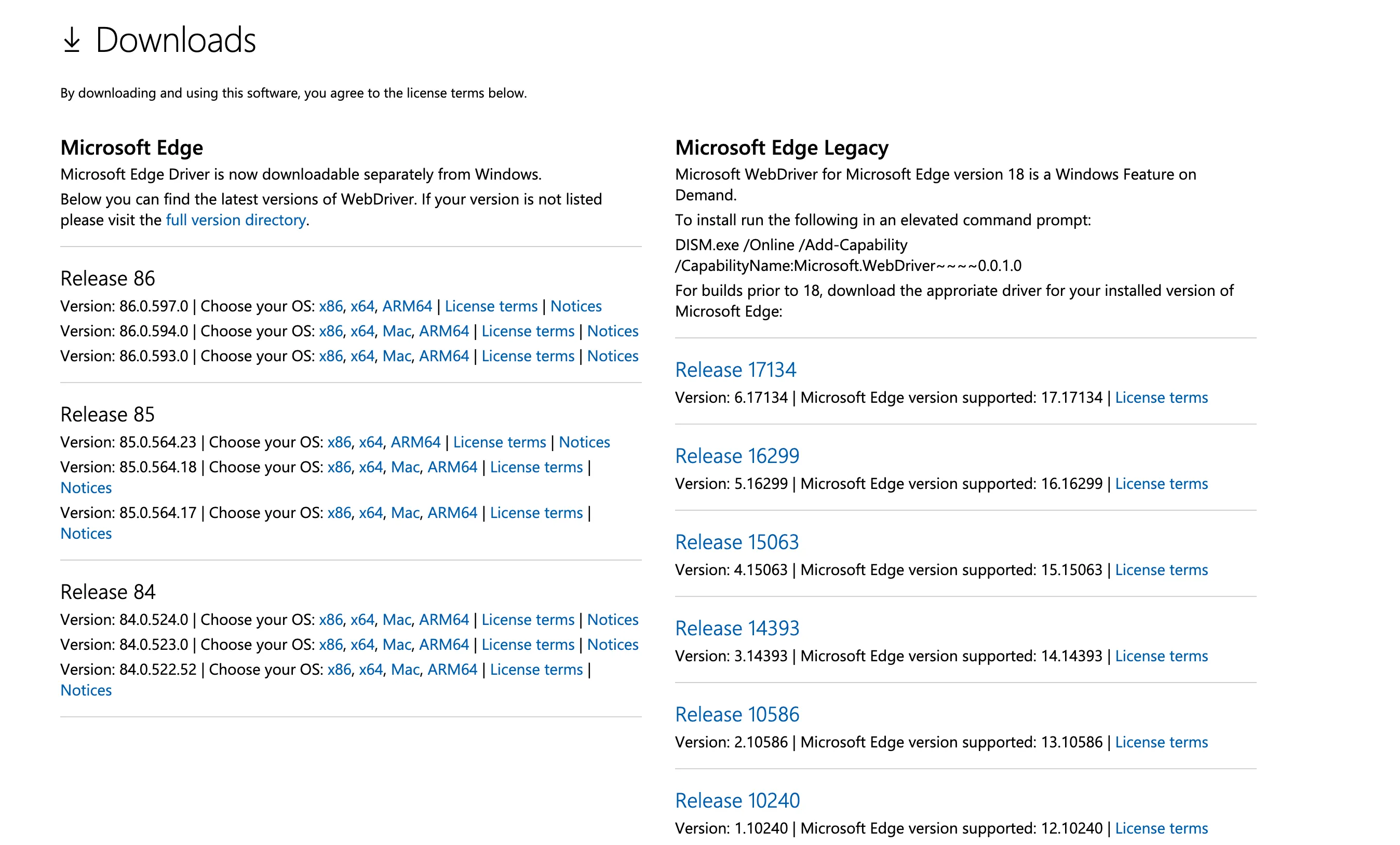The height and width of the screenshot is (845, 1400).
Task: Open the Release 15063 link
Action: point(737,542)
